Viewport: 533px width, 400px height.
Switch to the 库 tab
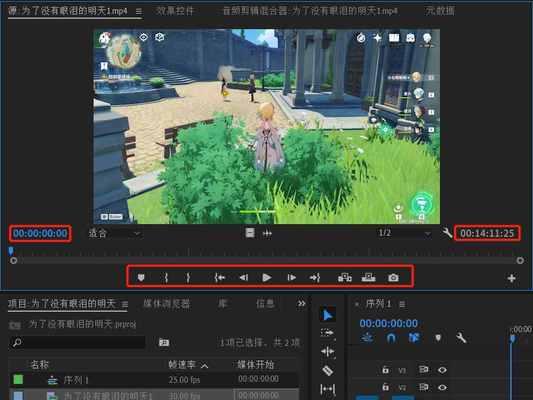[x=222, y=303]
